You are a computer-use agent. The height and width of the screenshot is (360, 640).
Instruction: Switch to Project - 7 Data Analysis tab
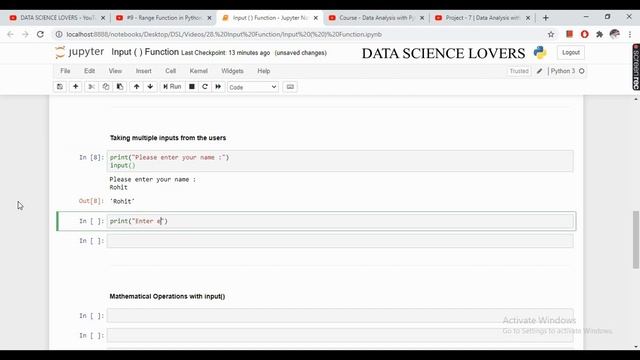pos(482,18)
